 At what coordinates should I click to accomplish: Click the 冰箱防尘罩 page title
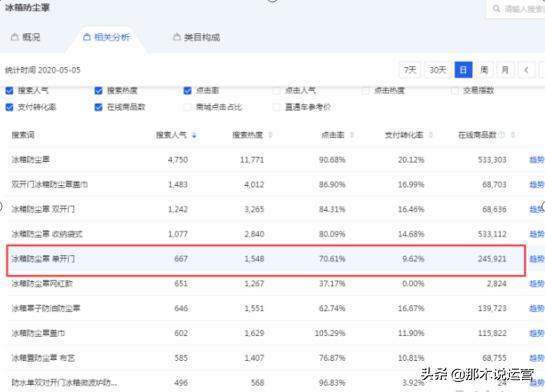[27, 7]
